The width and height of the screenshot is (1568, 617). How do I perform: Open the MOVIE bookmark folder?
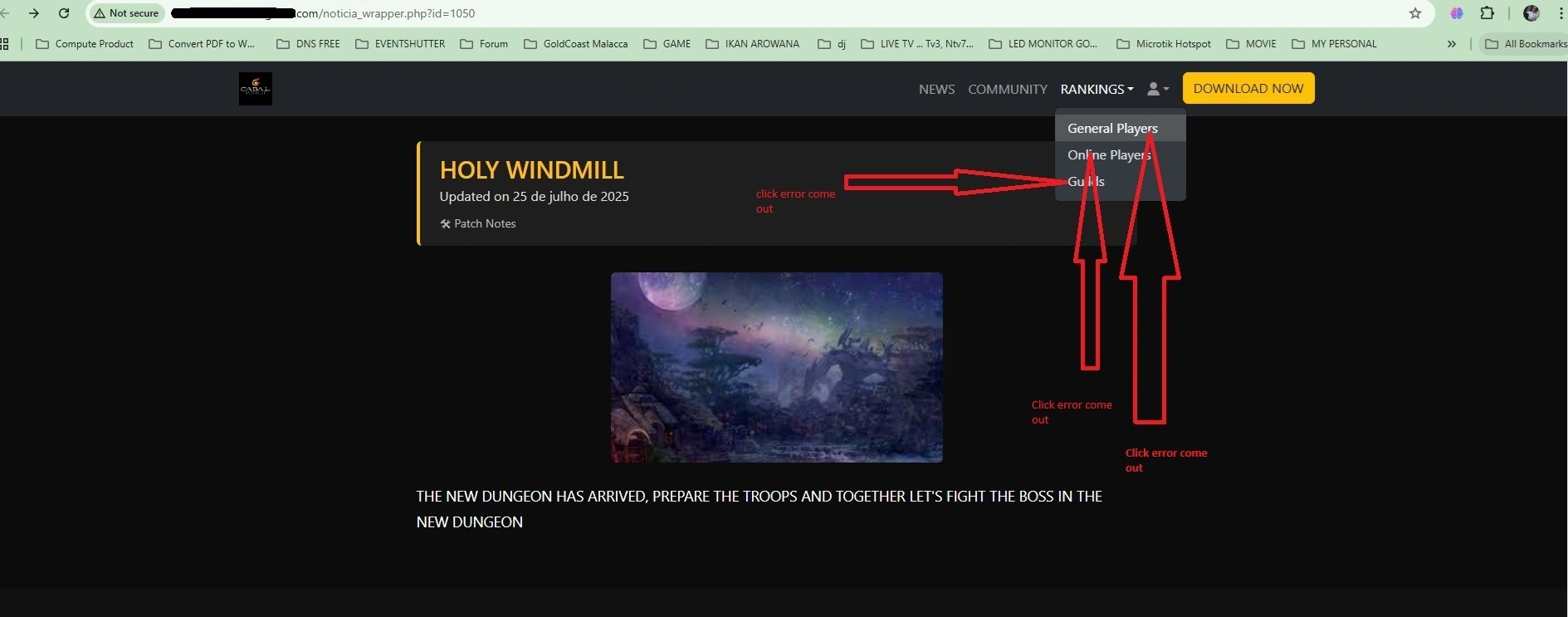pyautogui.click(x=1252, y=44)
